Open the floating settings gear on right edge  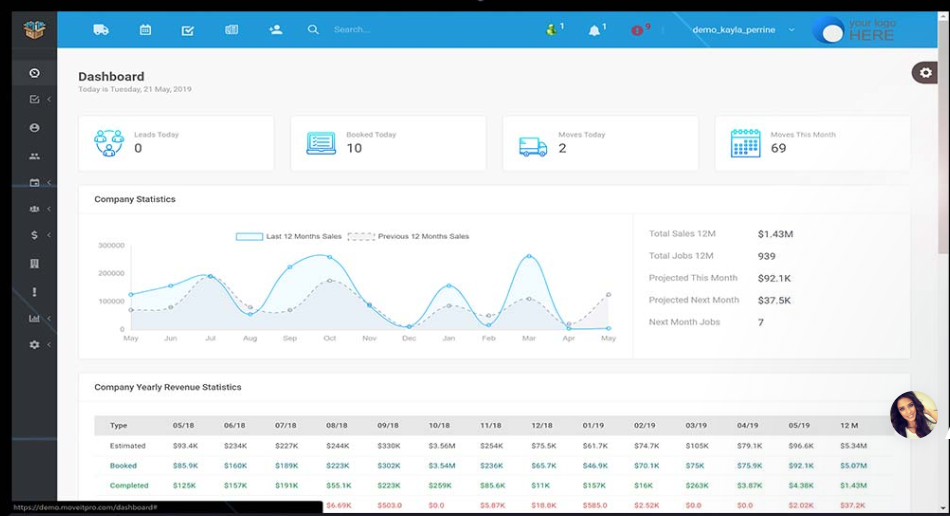coord(925,73)
